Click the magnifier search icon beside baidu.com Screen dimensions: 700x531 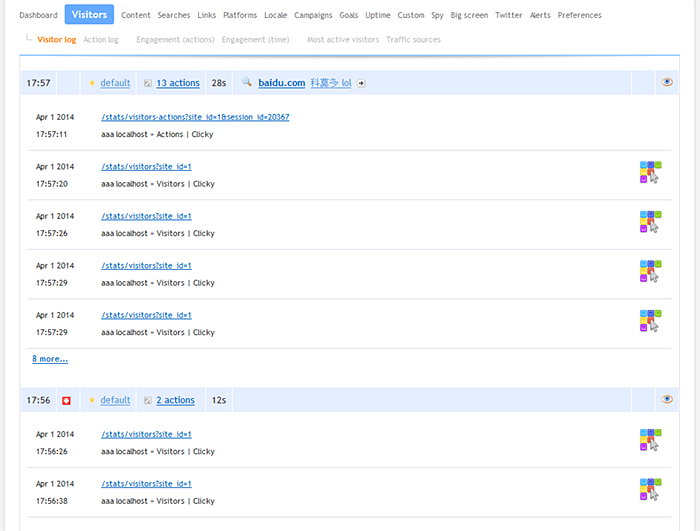tap(246, 82)
